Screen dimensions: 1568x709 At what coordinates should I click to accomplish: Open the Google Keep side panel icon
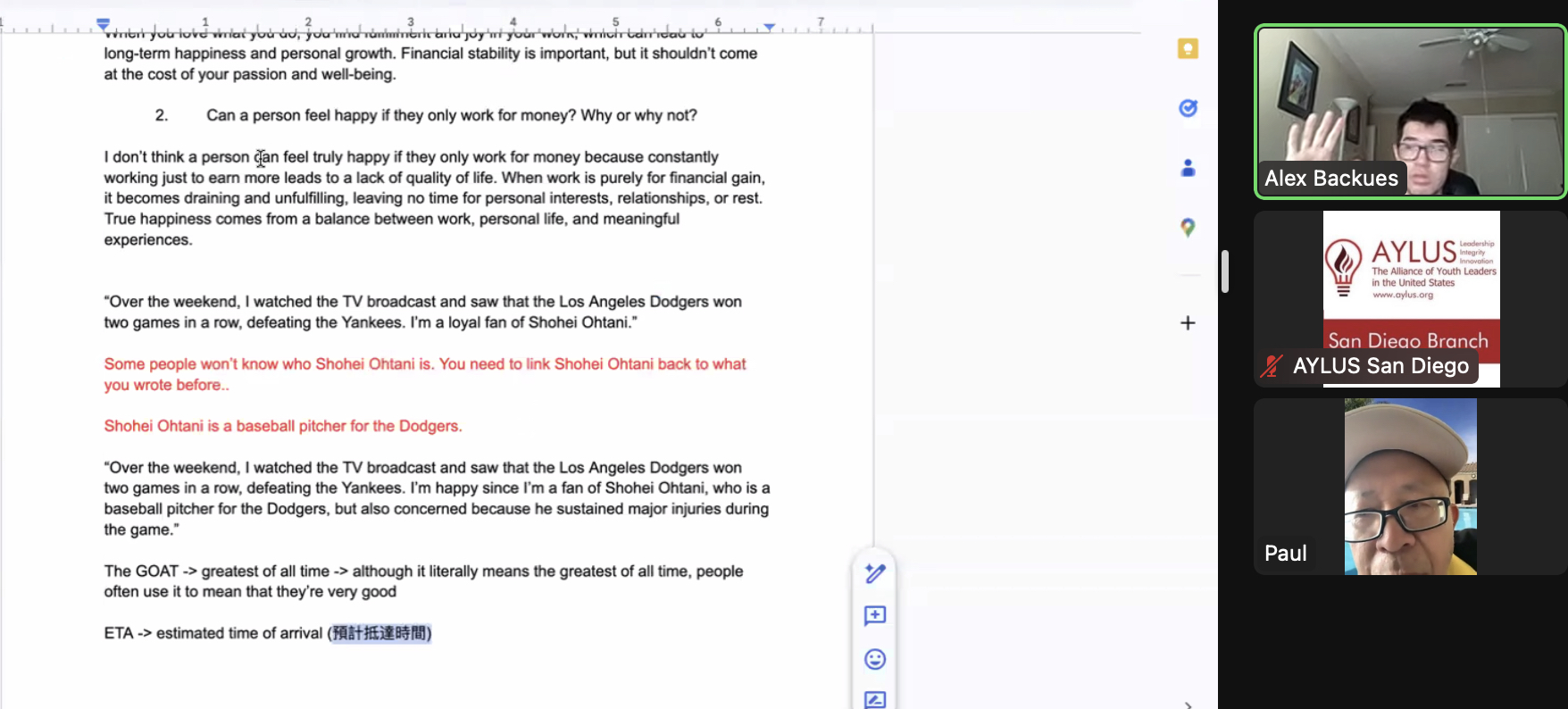tap(1188, 48)
